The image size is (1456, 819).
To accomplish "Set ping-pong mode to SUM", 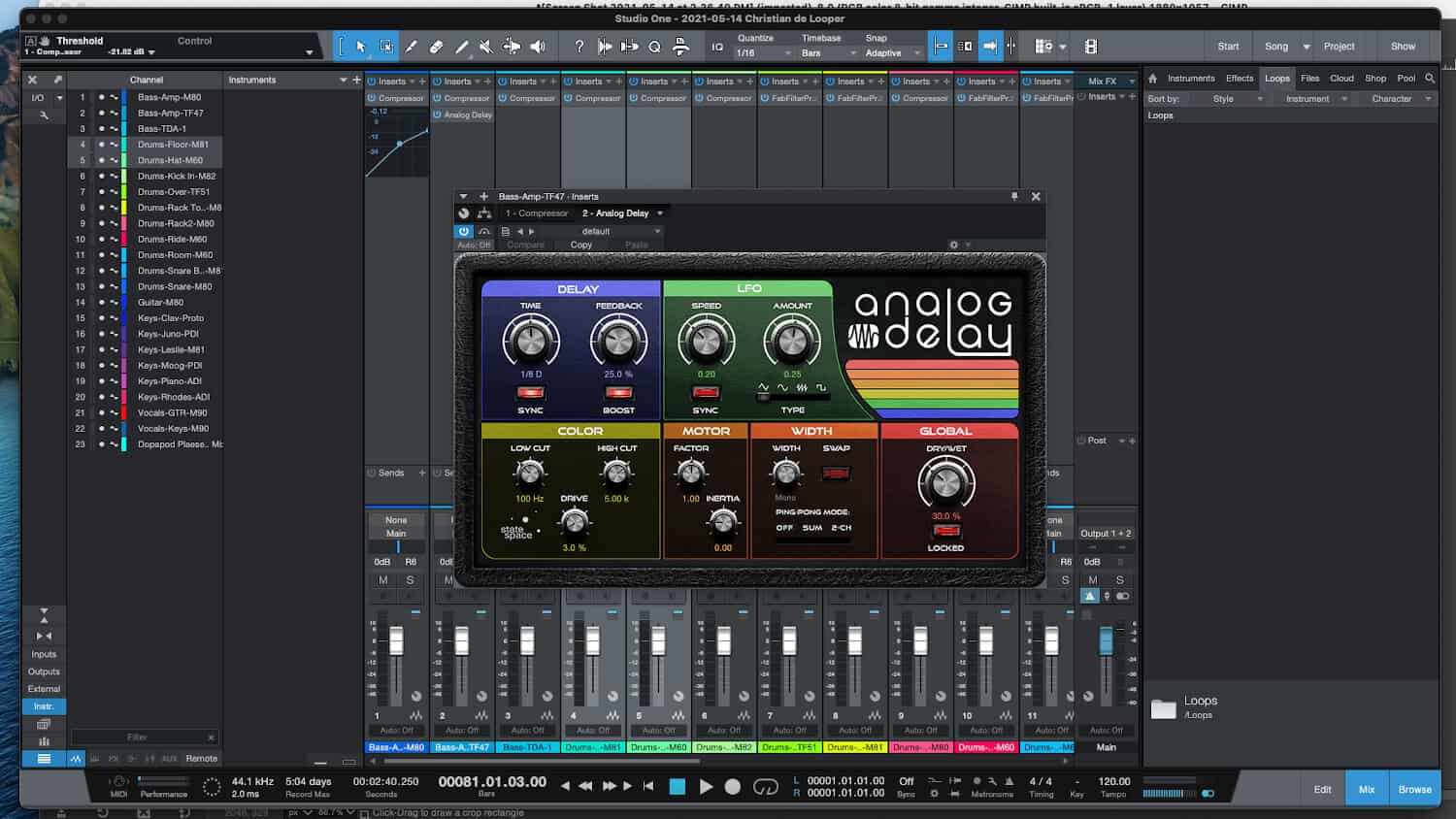I will click(812, 528).
